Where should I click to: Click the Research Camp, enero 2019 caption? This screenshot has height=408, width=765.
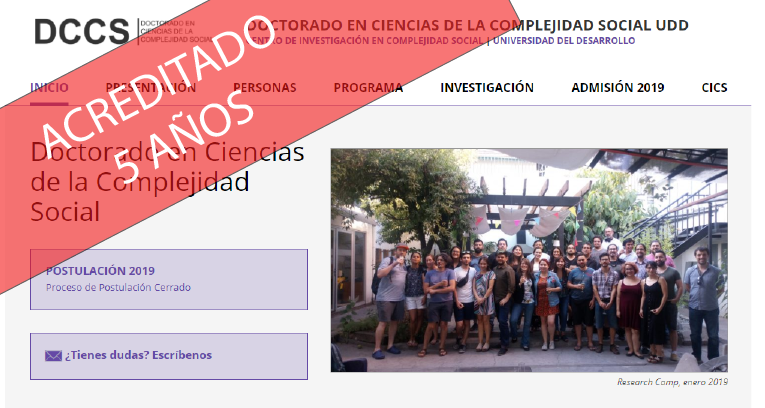672,382
